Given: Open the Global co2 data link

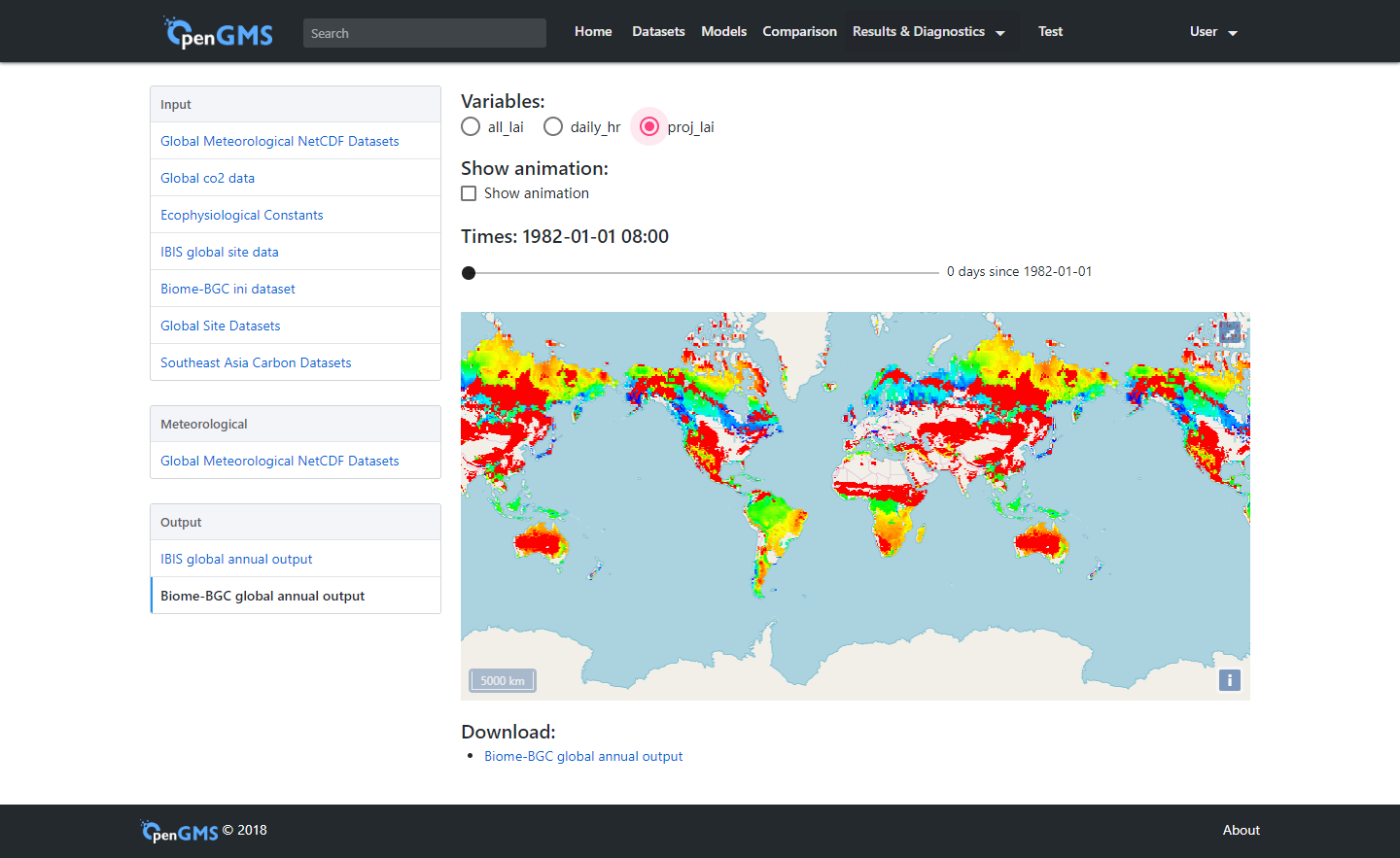Looking at the screenshot, I should coord(207,178).
